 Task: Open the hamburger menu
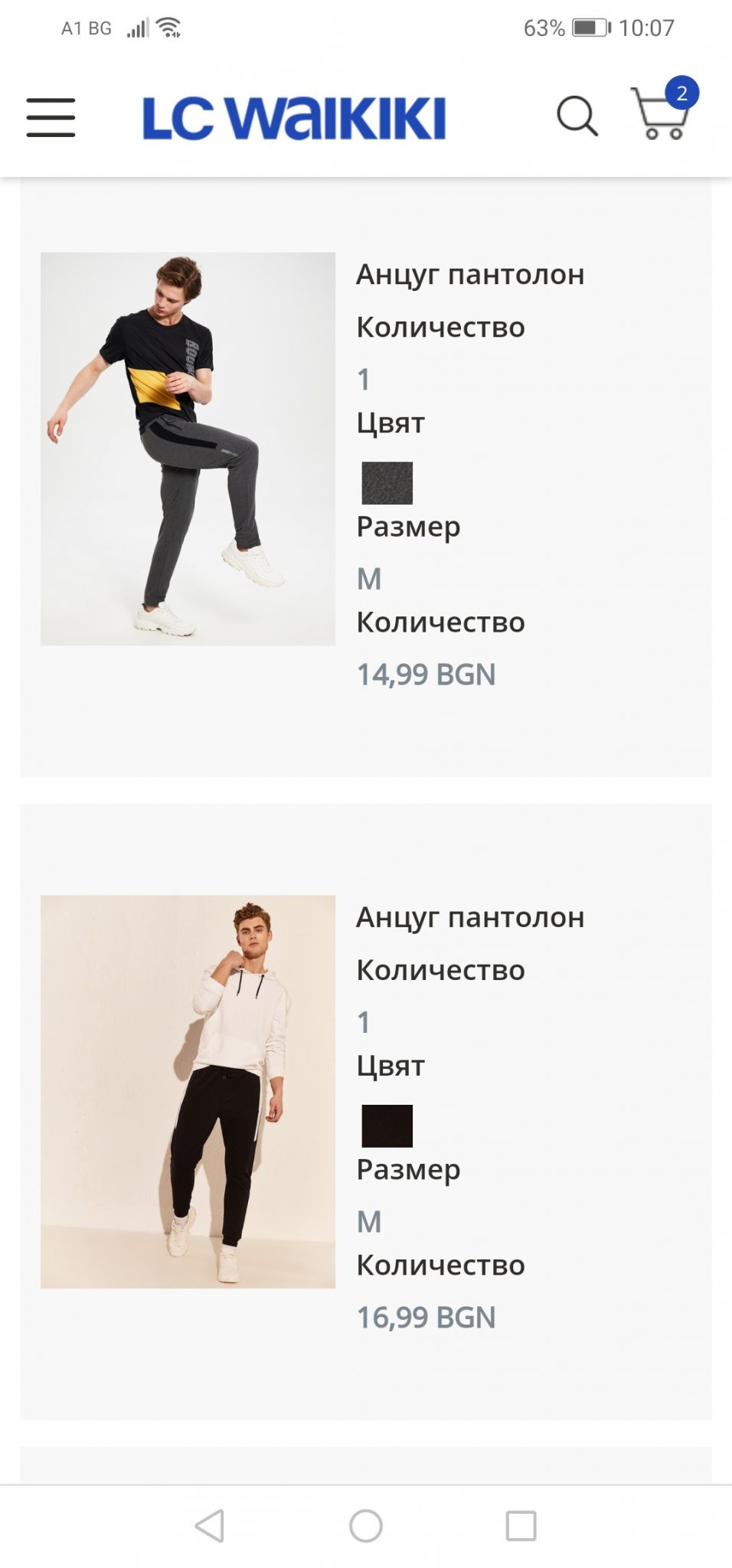(x=51, y=117)
